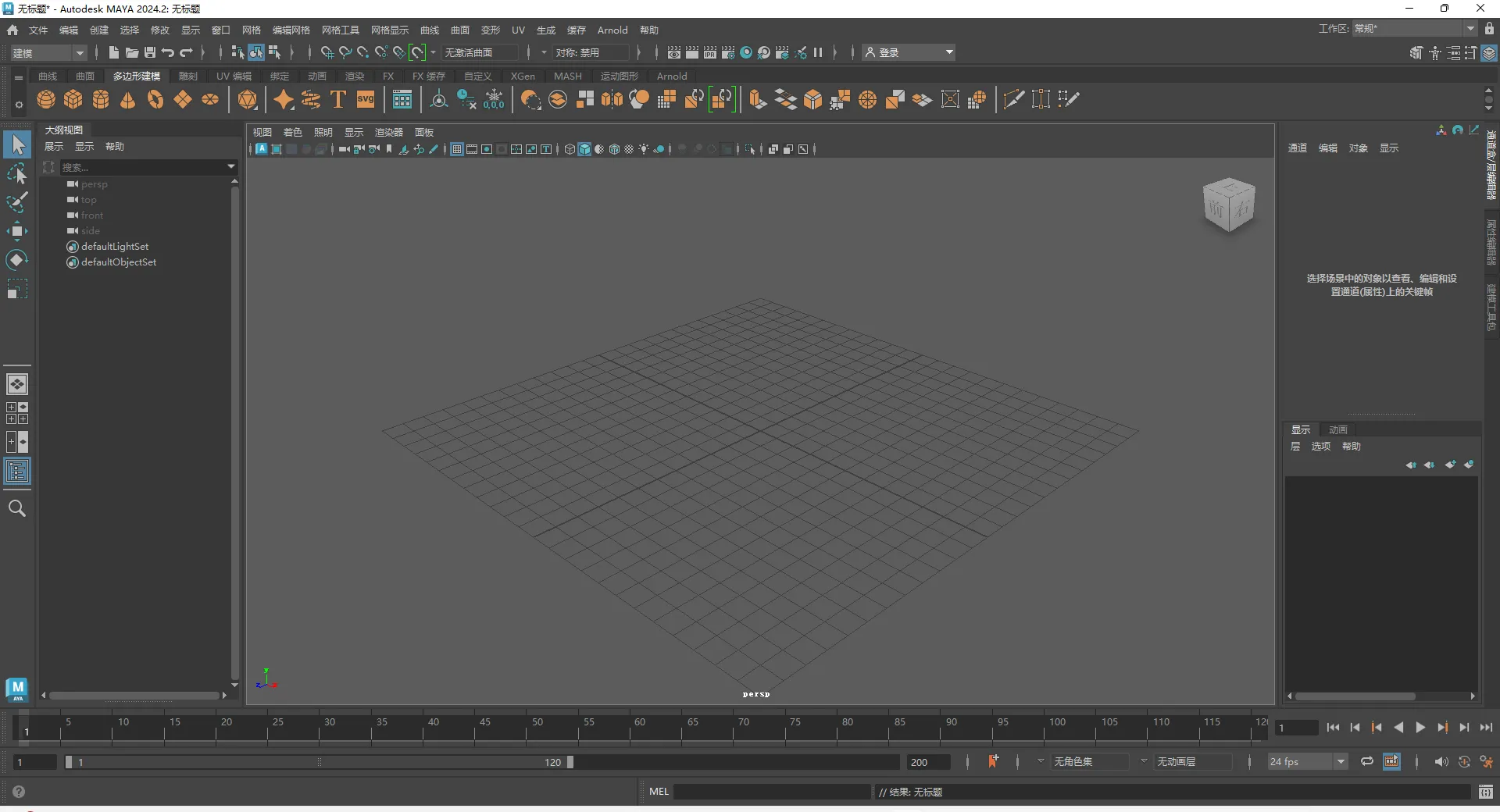This screenshot has height=812, width=1500.
Task: Click the range slider end handle at 120
Action: (x=570, y=762)
